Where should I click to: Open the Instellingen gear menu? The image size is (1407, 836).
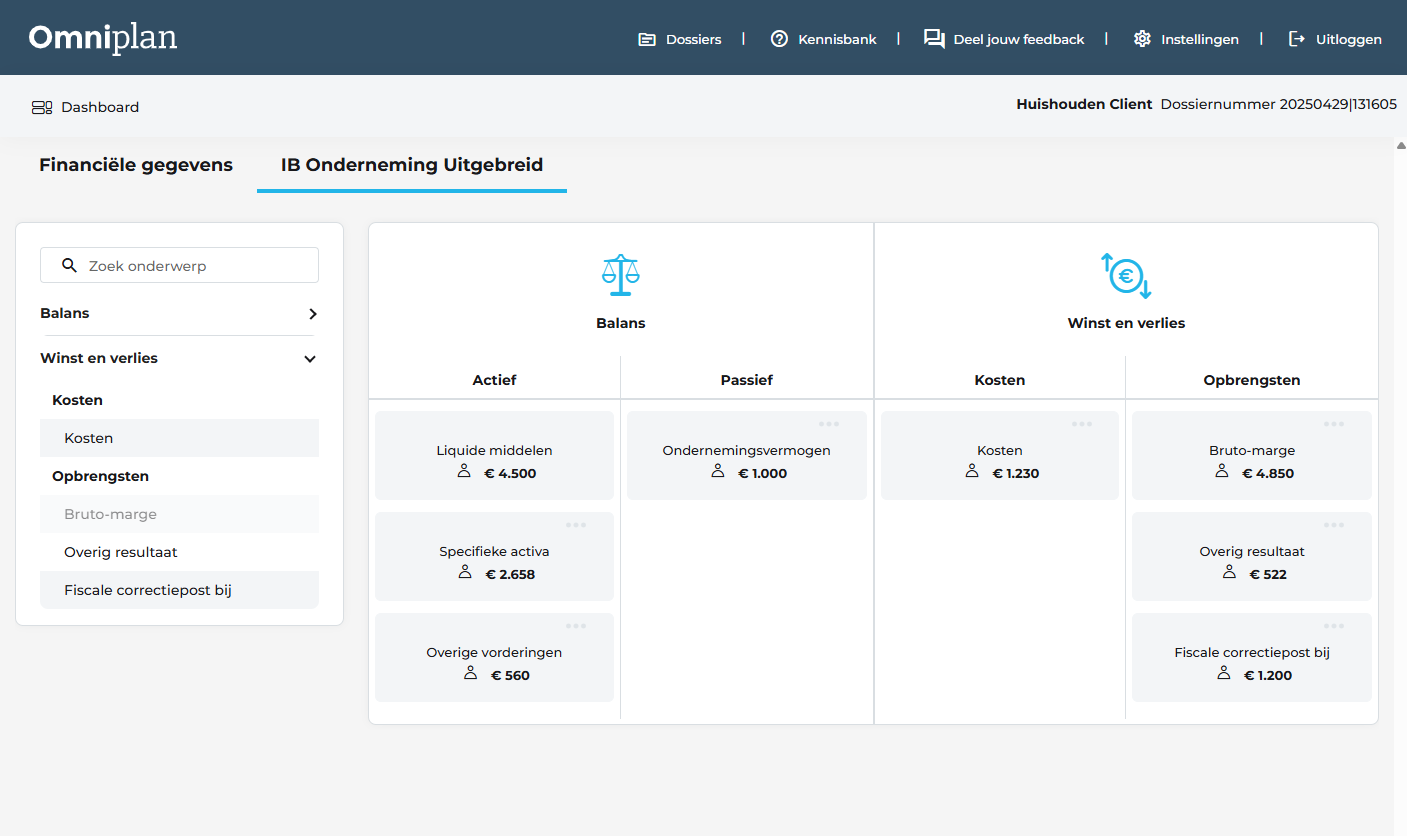point(1186,39)
